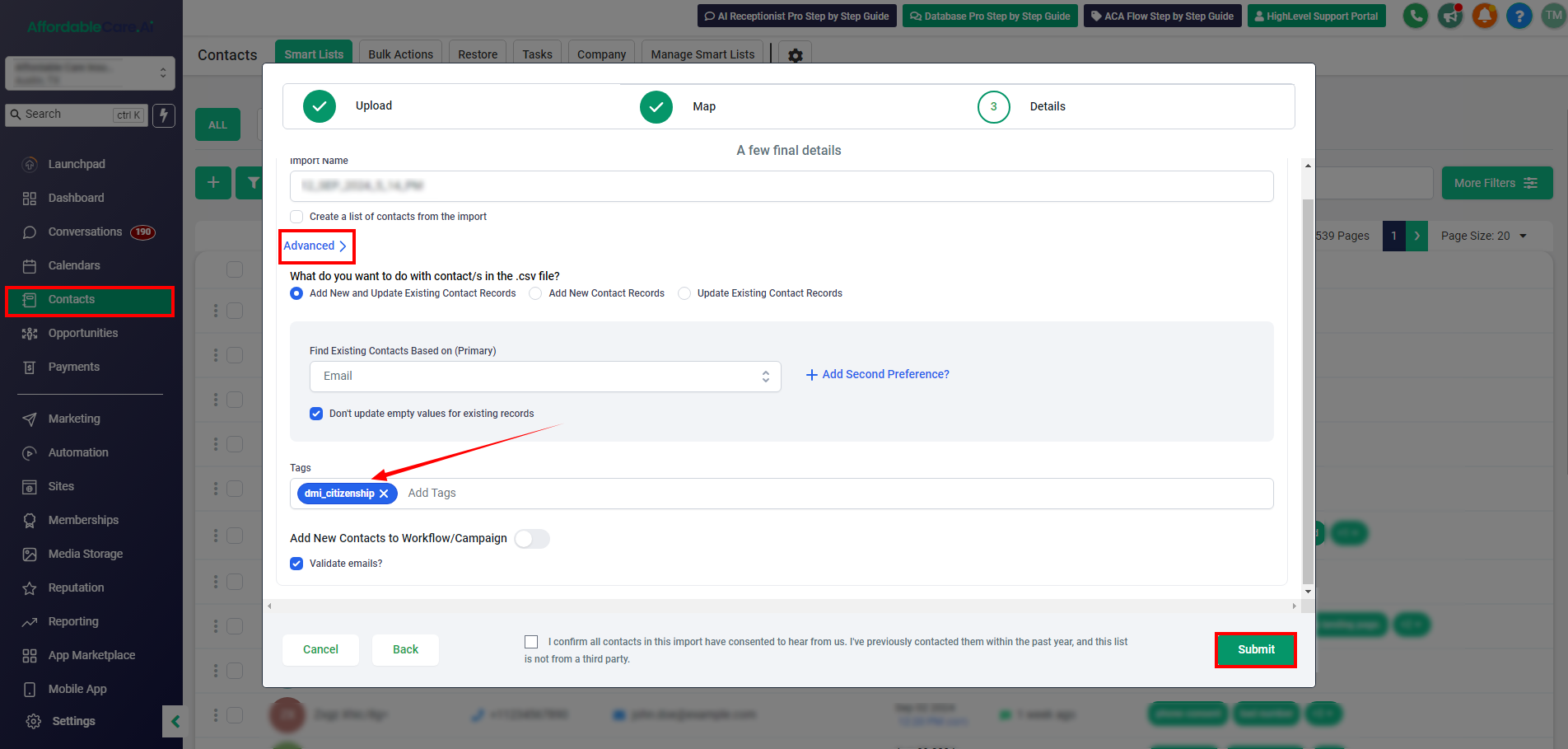
Task: Select 'Add New Contact Records' radio option
Action: 536,293
